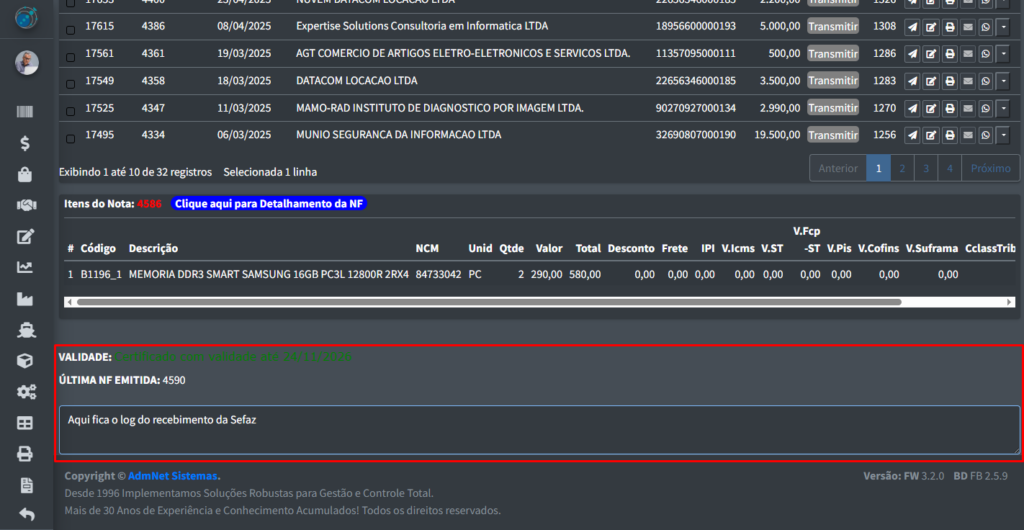
Task: Open dropdown caret on MUNIO SEGURANCA row
Action: [x=1004, y=135]
